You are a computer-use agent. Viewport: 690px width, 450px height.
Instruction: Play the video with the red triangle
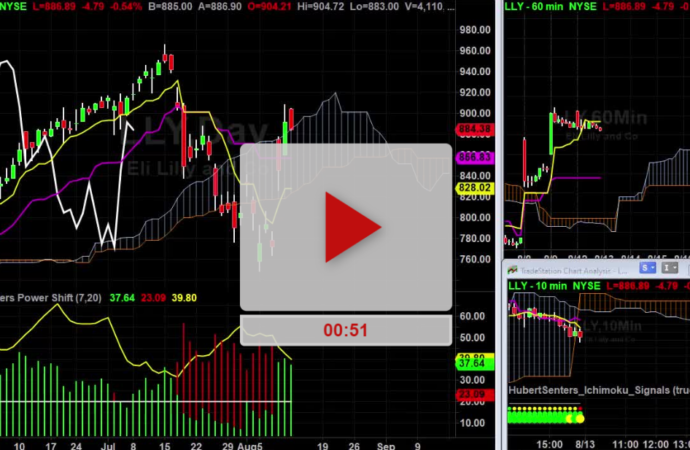(352, 227)
